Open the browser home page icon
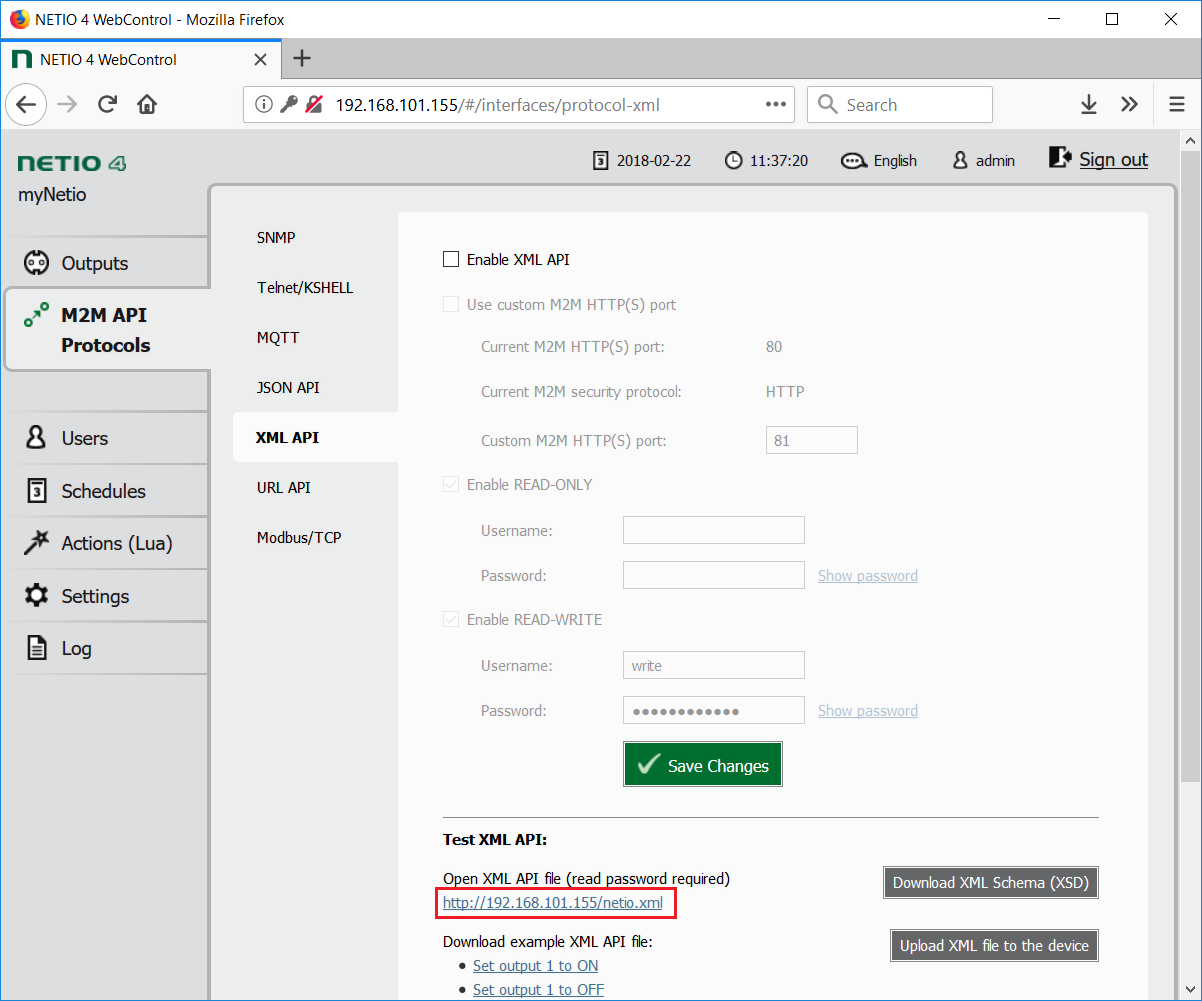Image resolution: width=1202 pixels, height=1001 pixels. click(147, 104)
